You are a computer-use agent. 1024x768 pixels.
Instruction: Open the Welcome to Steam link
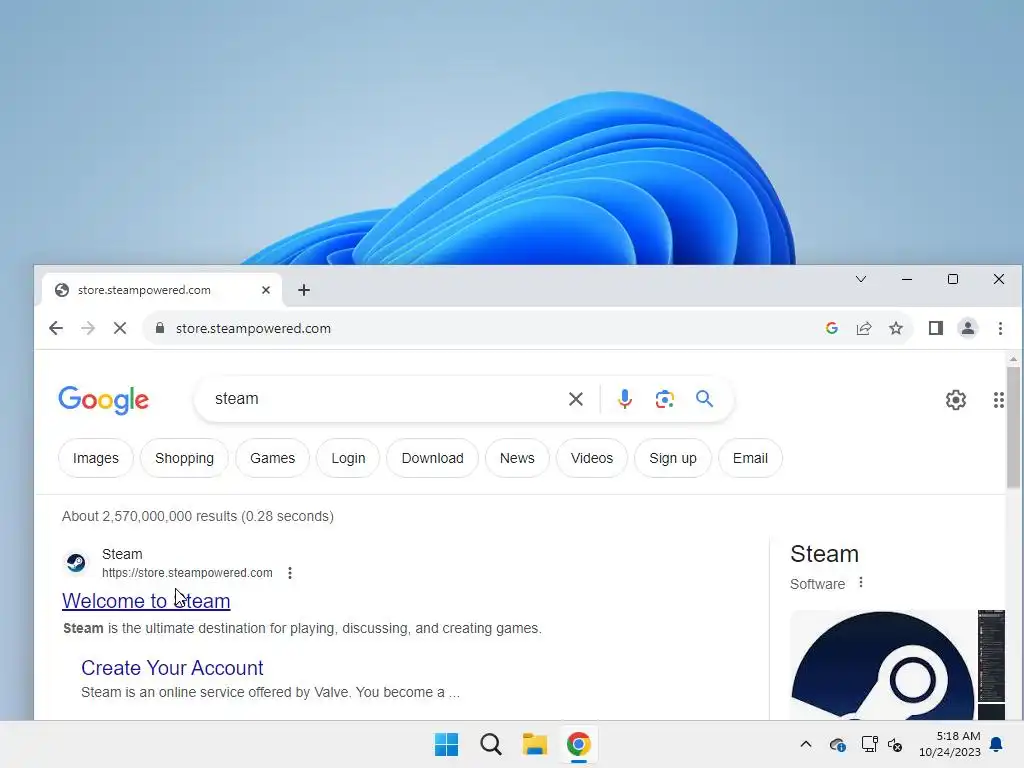pyautogui.click(x=146, y=601)
